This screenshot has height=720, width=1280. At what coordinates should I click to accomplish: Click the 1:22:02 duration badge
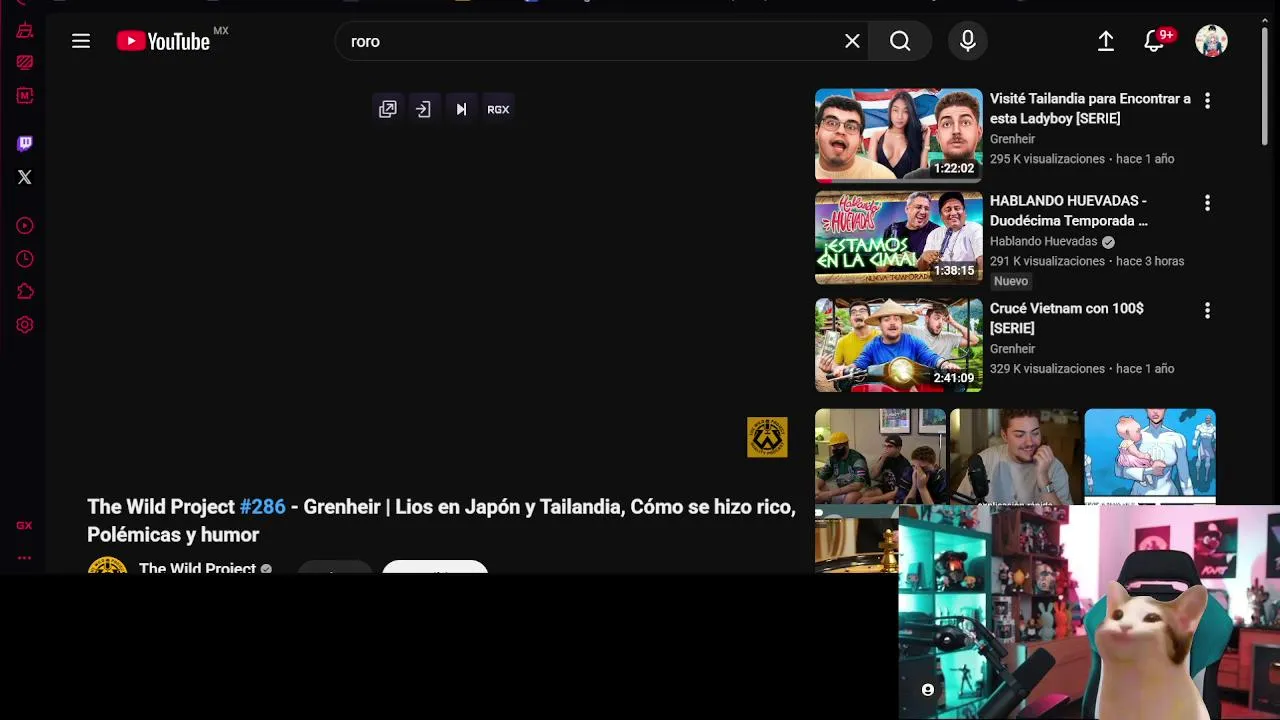[954, 168]
